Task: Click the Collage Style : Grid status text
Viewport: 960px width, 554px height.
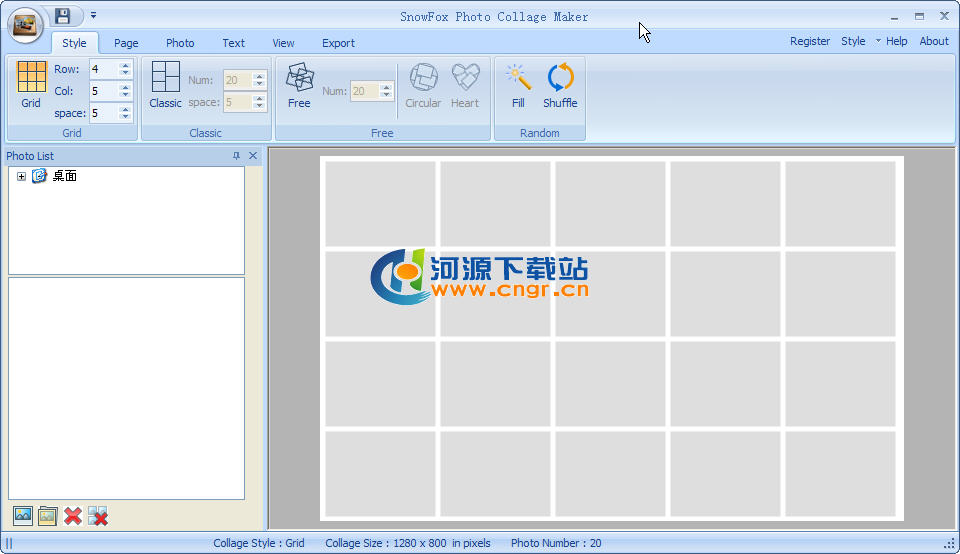Action: pyautogui.click(x=258, y=543)
